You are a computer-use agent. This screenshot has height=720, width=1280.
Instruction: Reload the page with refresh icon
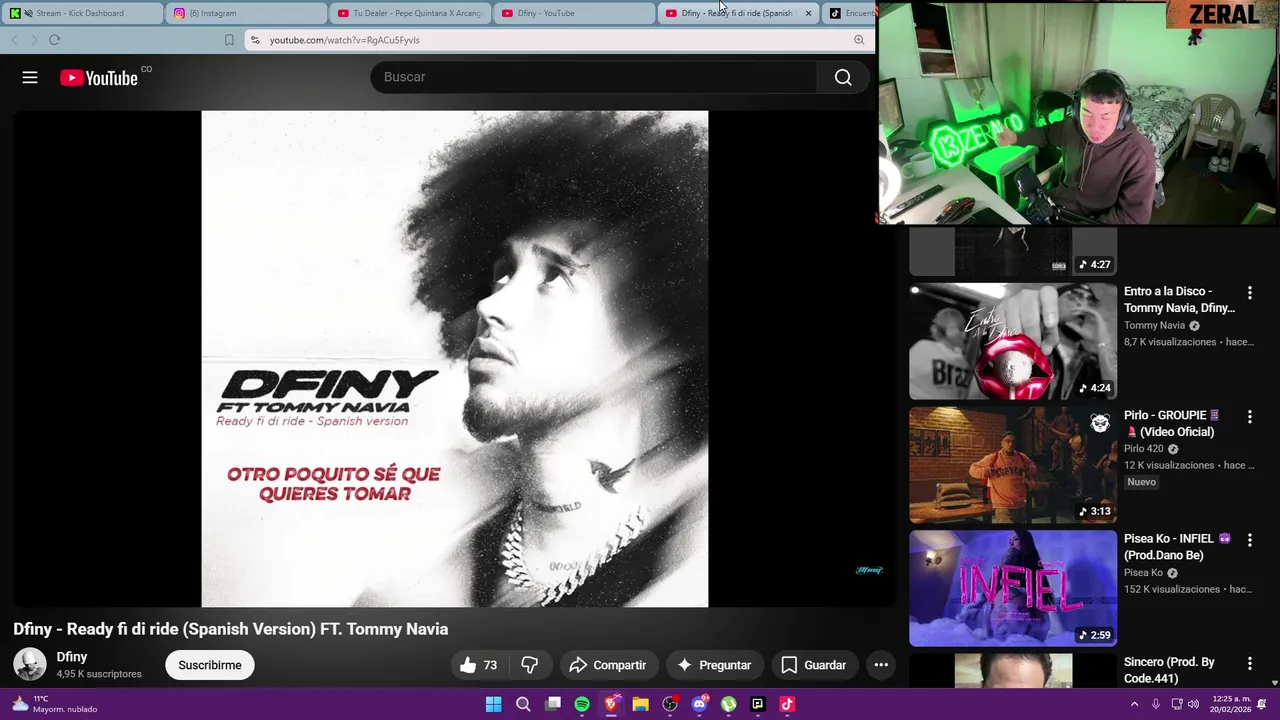point(54,40)
